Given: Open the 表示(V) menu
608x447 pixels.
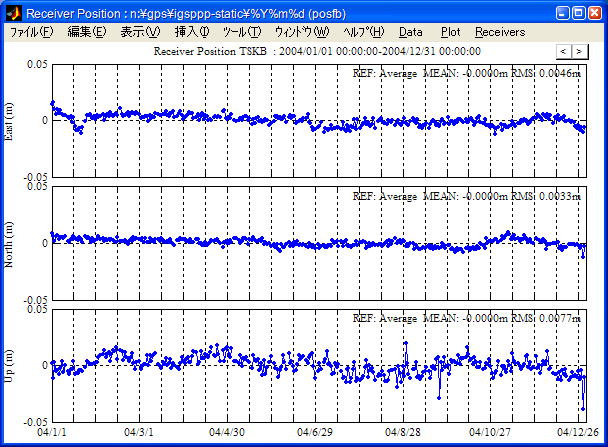Looking at the screenshot, I should click(139, 32).
